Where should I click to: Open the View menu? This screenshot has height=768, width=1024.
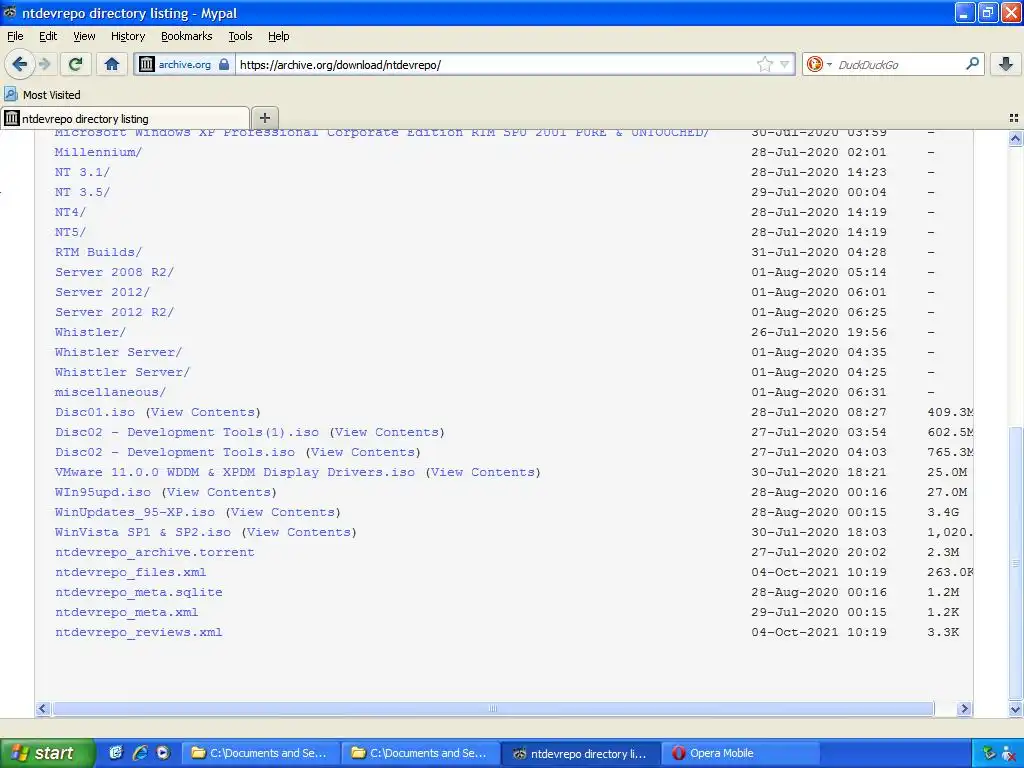[x=84, y=36]
